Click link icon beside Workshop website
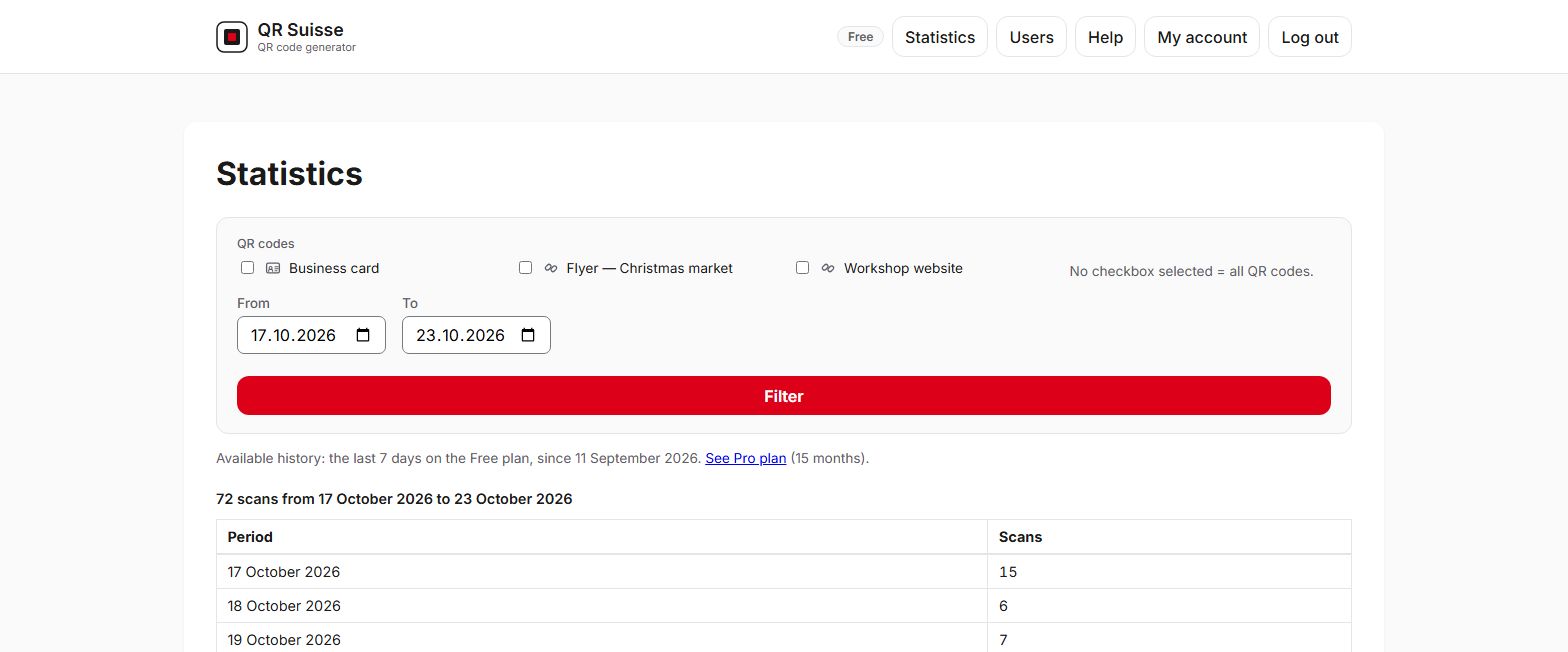Viewport: 1568px width, 652px height. pyautogui.click(x=828, y=268)
